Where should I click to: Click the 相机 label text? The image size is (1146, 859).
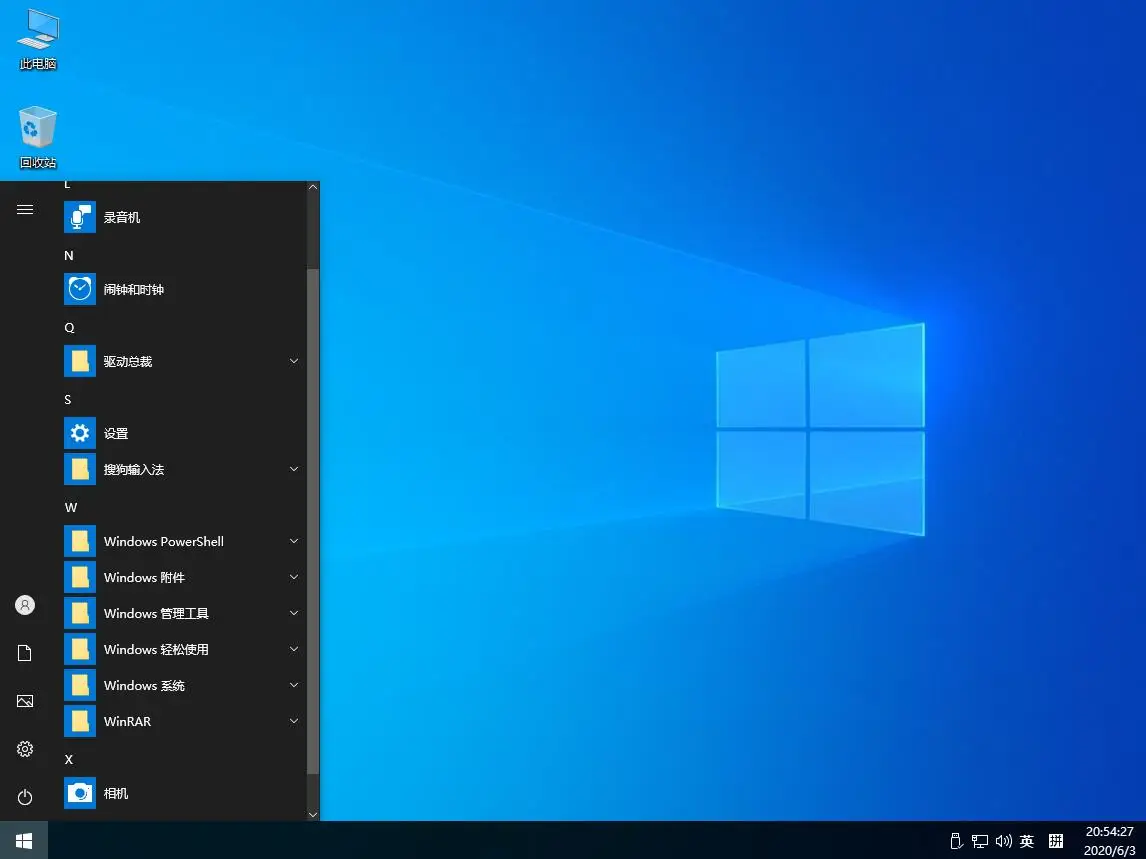(115, 793)
